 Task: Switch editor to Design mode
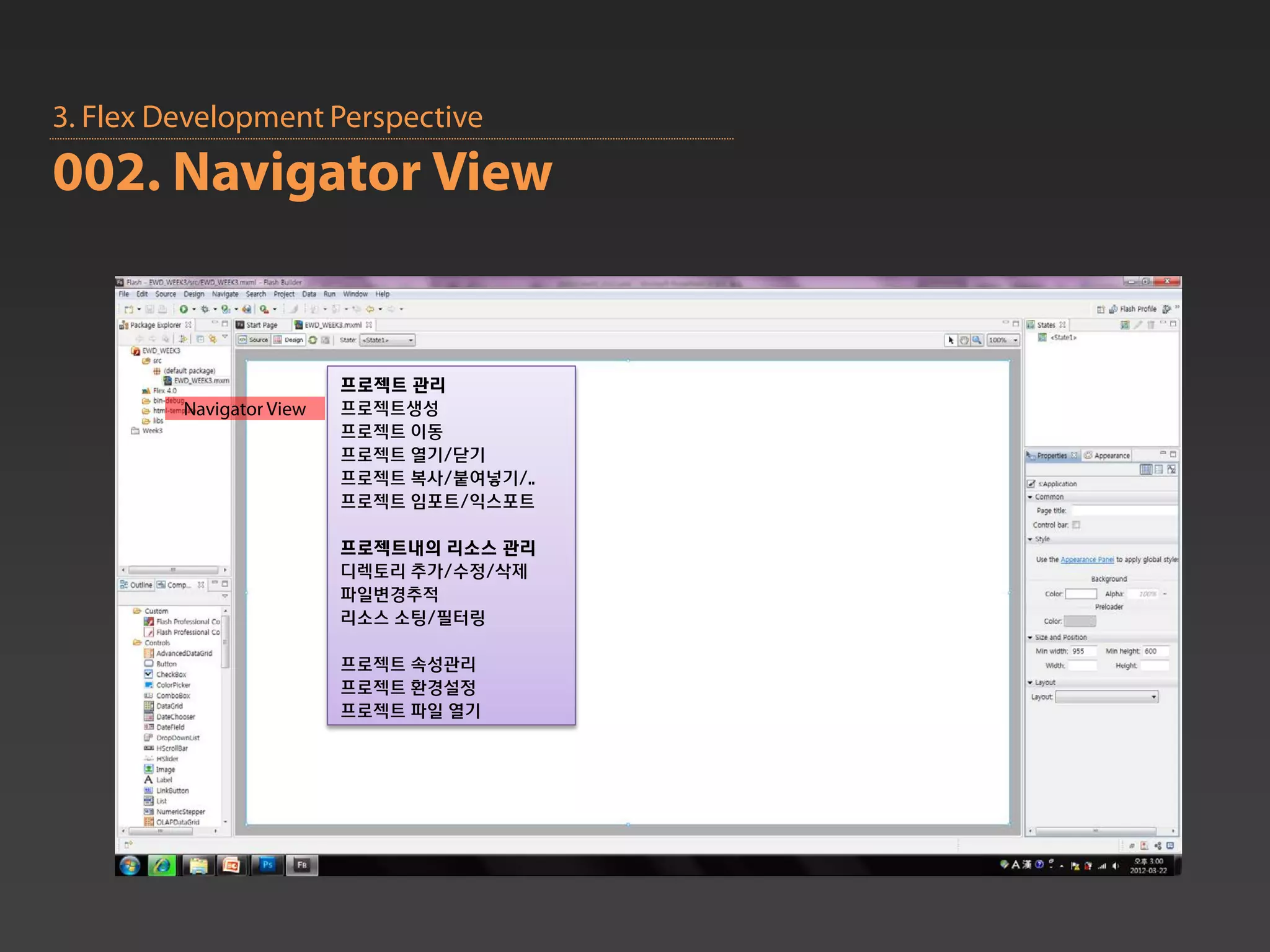point(289,340)
